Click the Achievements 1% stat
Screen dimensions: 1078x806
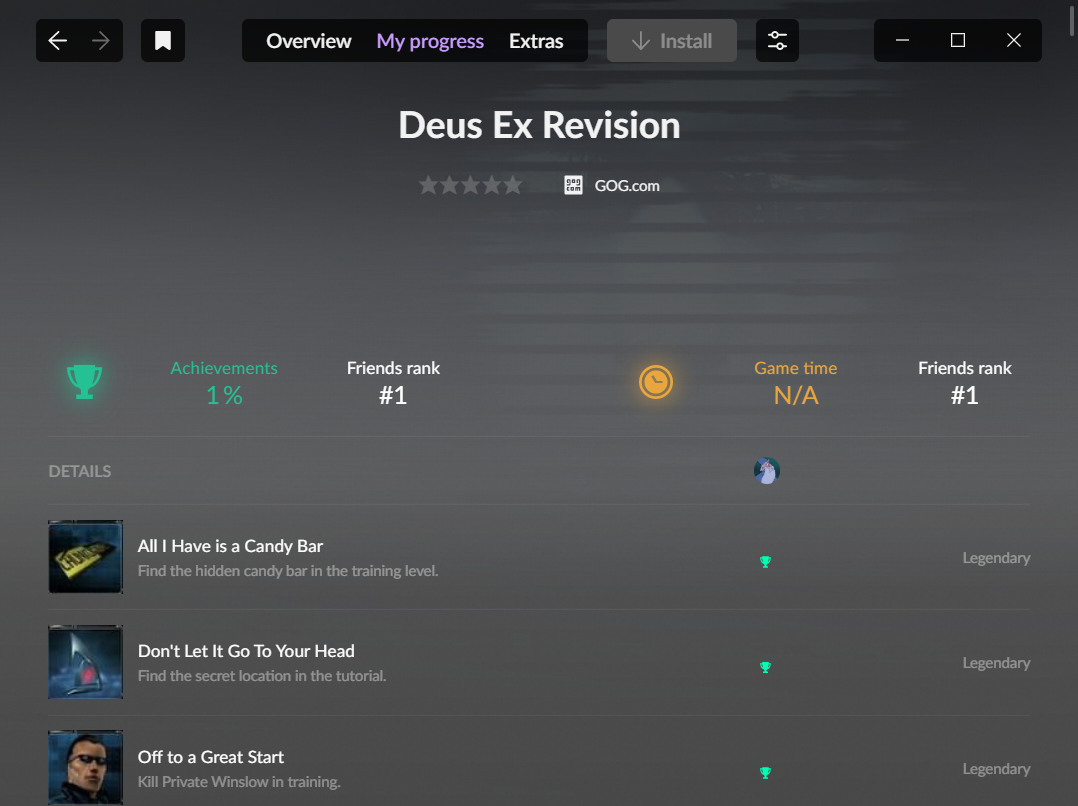point(224,382)
